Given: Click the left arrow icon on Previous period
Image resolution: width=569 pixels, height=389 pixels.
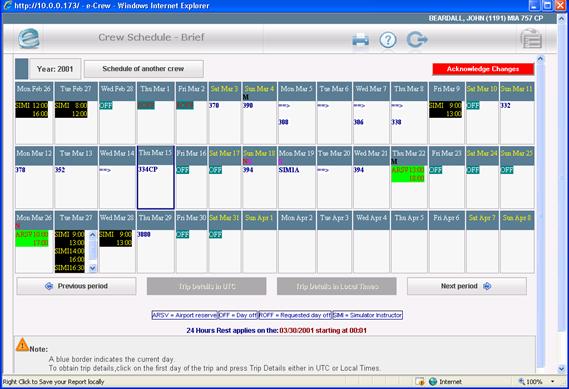Looking at the screenshot, I should click(49, 286).
